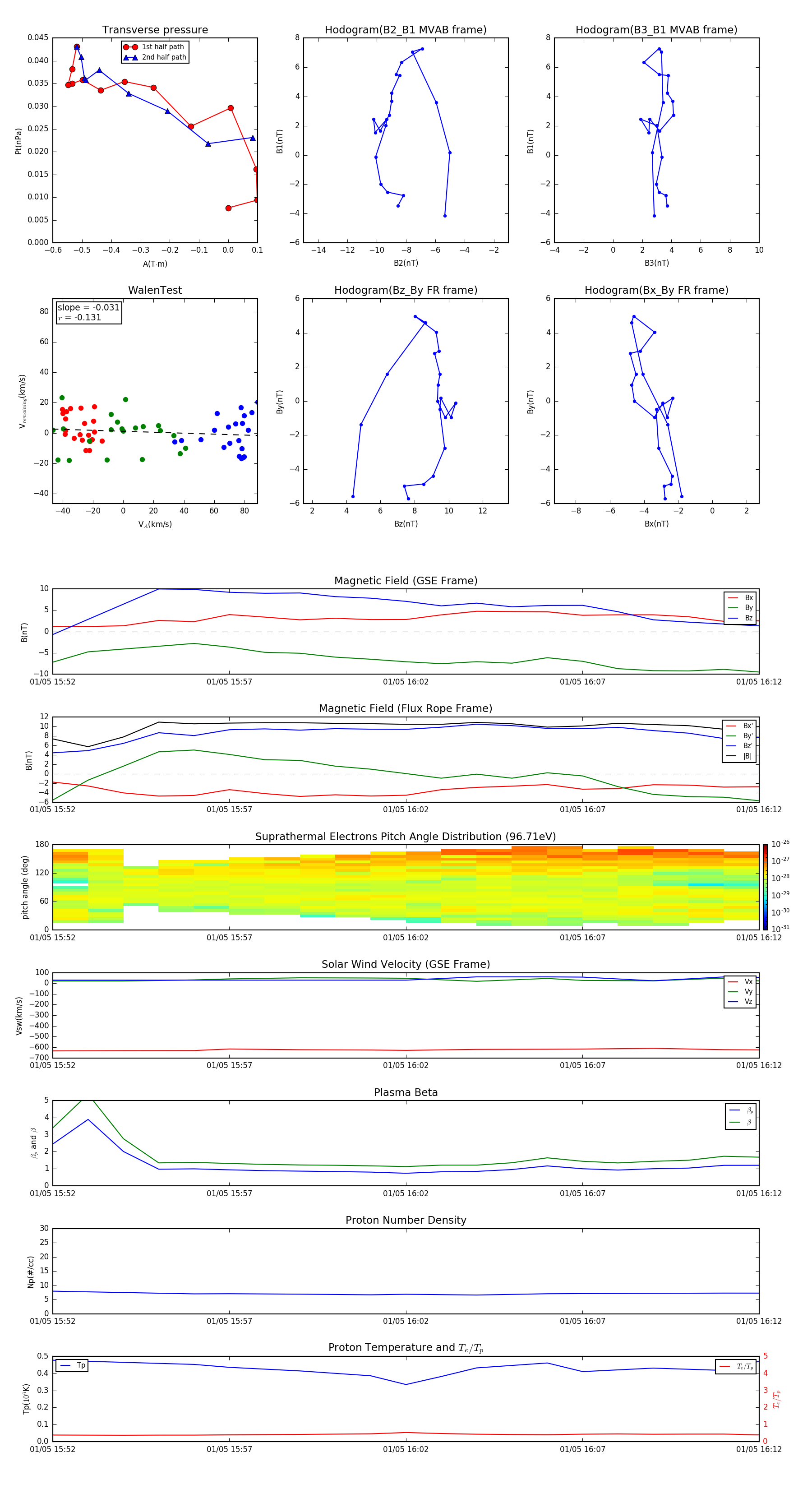Viewport: 812px width, 1489px height.
Task: Click Bx' in Flux Rope legend
Action: tap(739, 726)
